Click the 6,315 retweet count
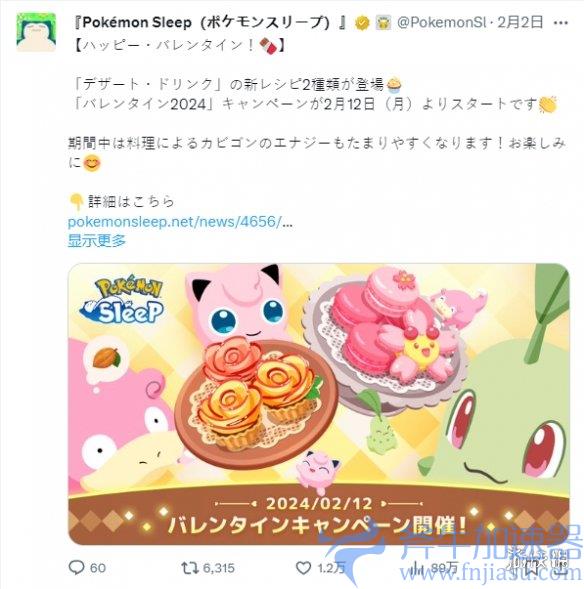 pos(219,568)
